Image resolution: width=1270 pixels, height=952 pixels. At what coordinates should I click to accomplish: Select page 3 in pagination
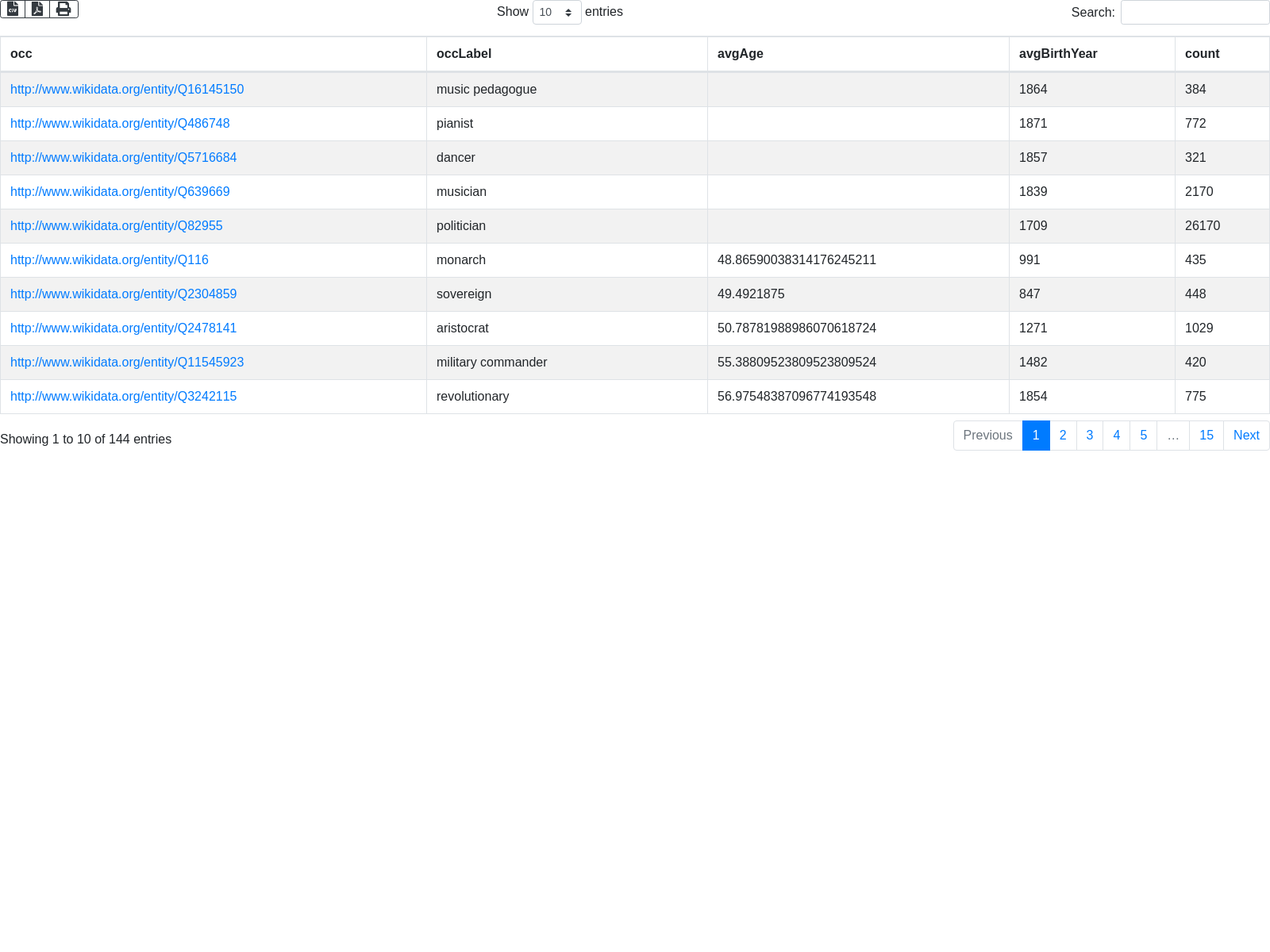coord(1089,436)
